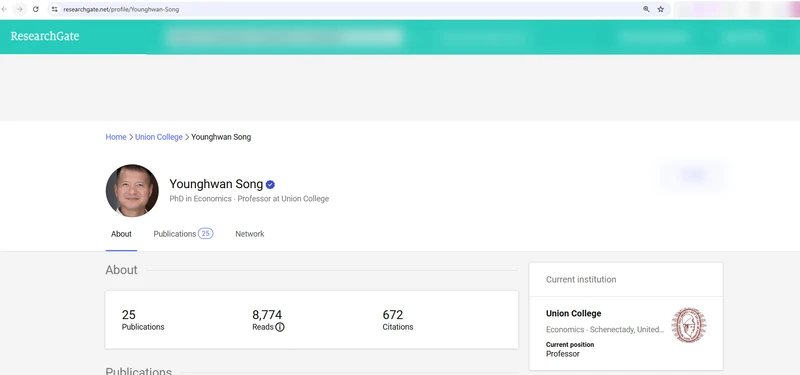Open Younghwan Song's profile photo

pyautogui.click(x=132, y=190)
